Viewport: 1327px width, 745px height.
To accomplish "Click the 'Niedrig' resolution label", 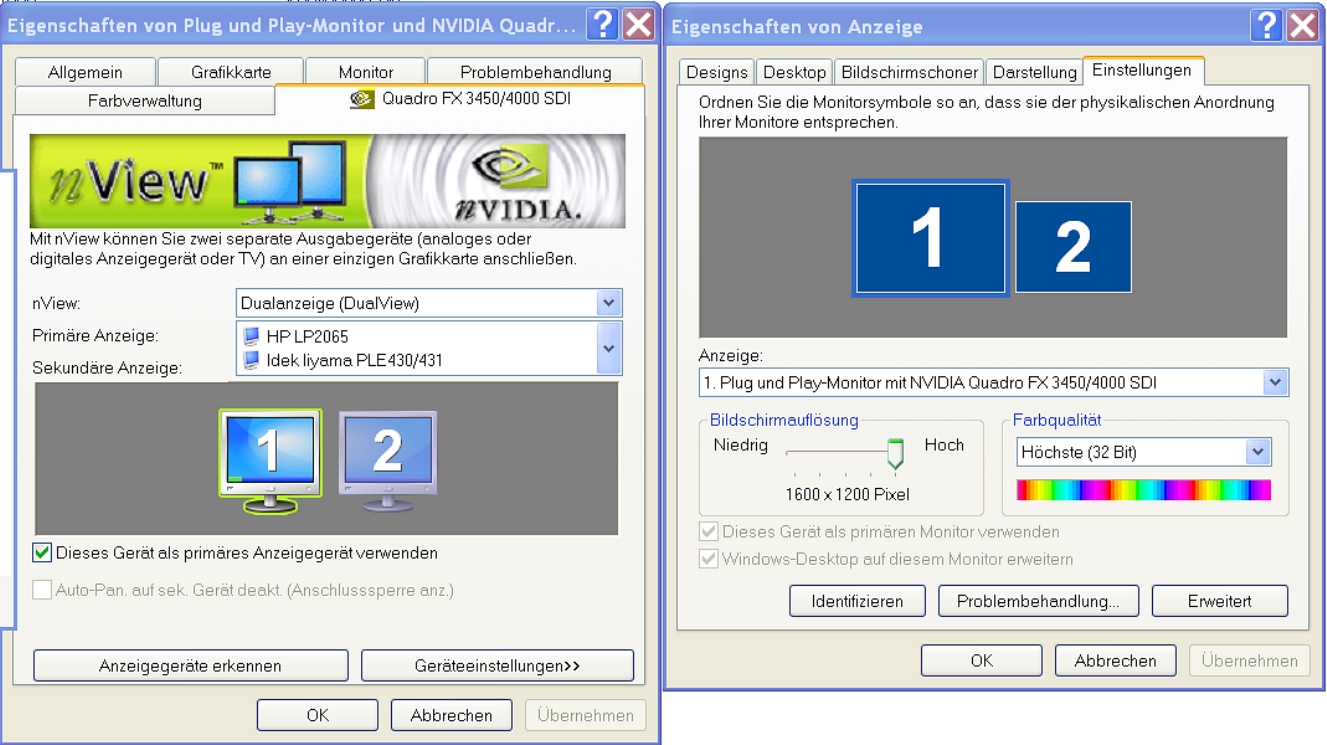I will click(741, 445).
